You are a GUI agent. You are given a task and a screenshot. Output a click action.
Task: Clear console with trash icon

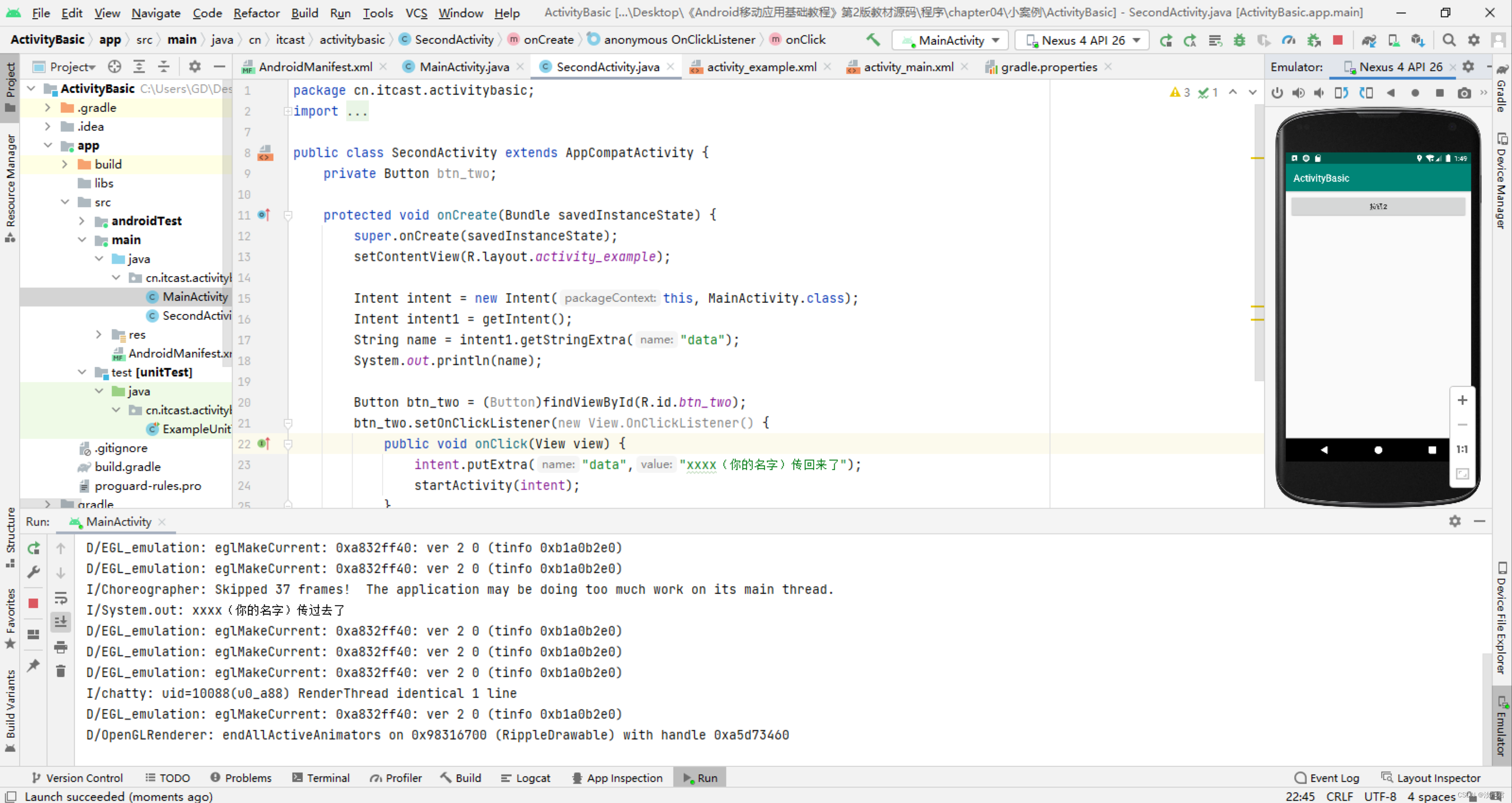click(x=60, y=671)
